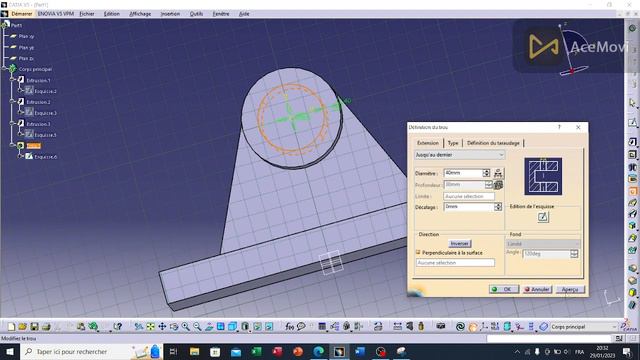Click the Zoom Out magnifier icon
This screenshot has height=360, width=640.
coord(197,327)
